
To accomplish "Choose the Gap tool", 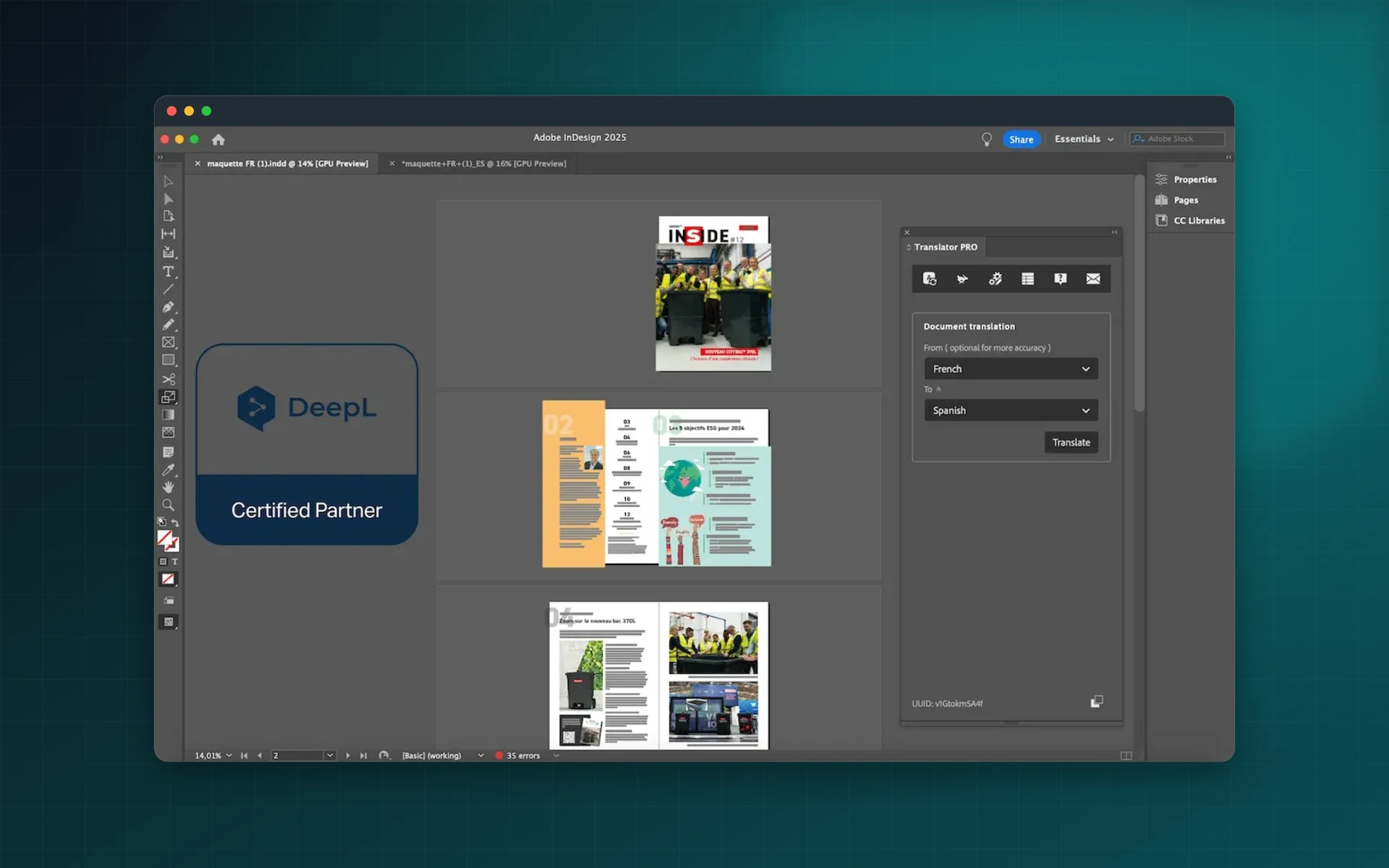I will 168,234.
